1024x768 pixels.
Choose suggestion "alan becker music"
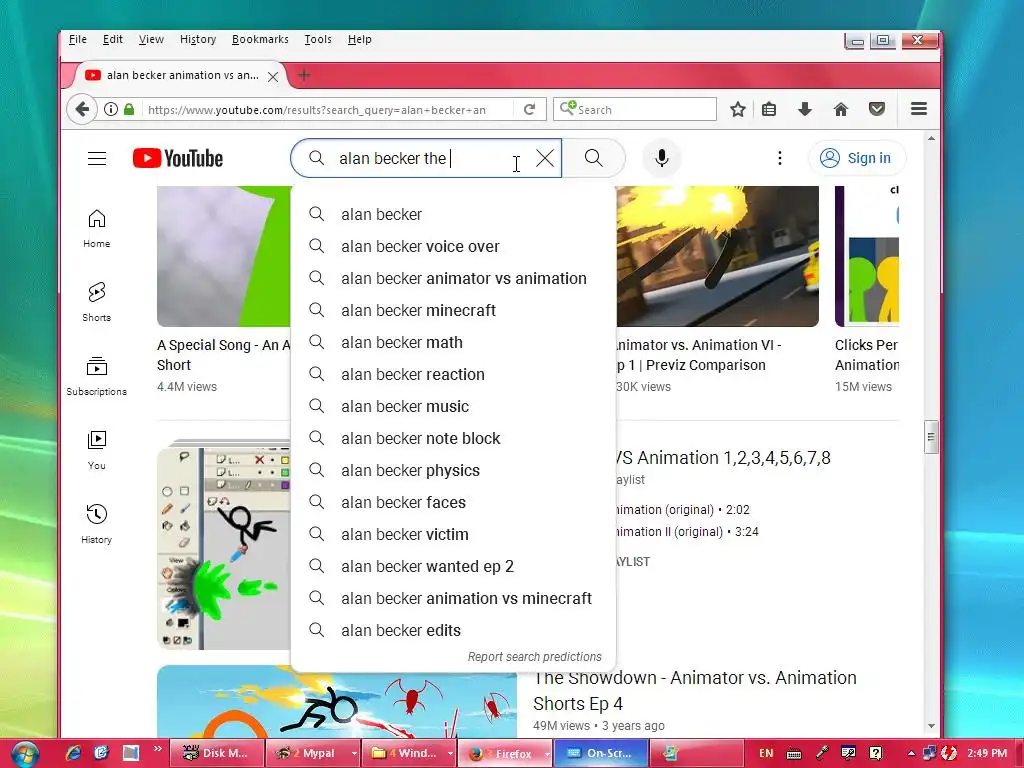pos(453,406)
